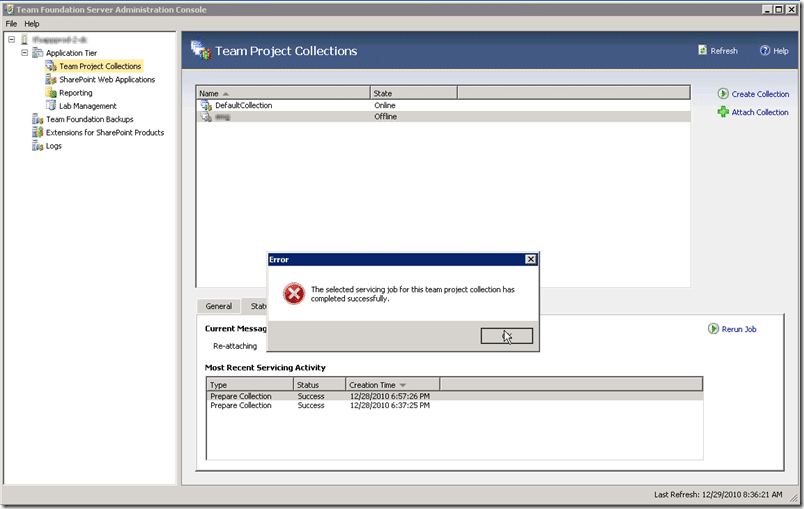Open Team Foundation Backups node
Screen dimensions: 804x509
pyautogui.click(x=90, y=119)
